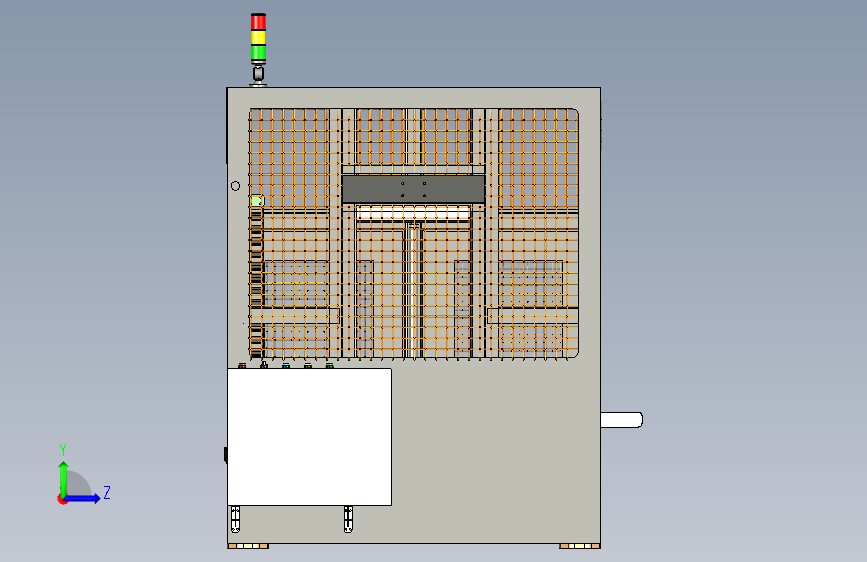
Task: Select the large white cabinet door panel
Action: 310,436
